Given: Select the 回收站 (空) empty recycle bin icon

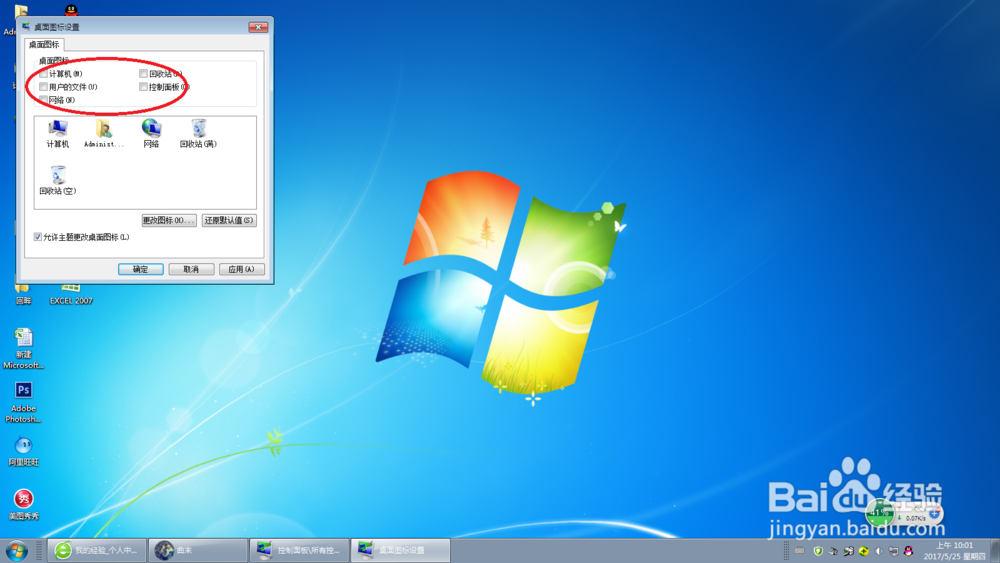Looking at the screenshot, I should (x=58, y=180).
